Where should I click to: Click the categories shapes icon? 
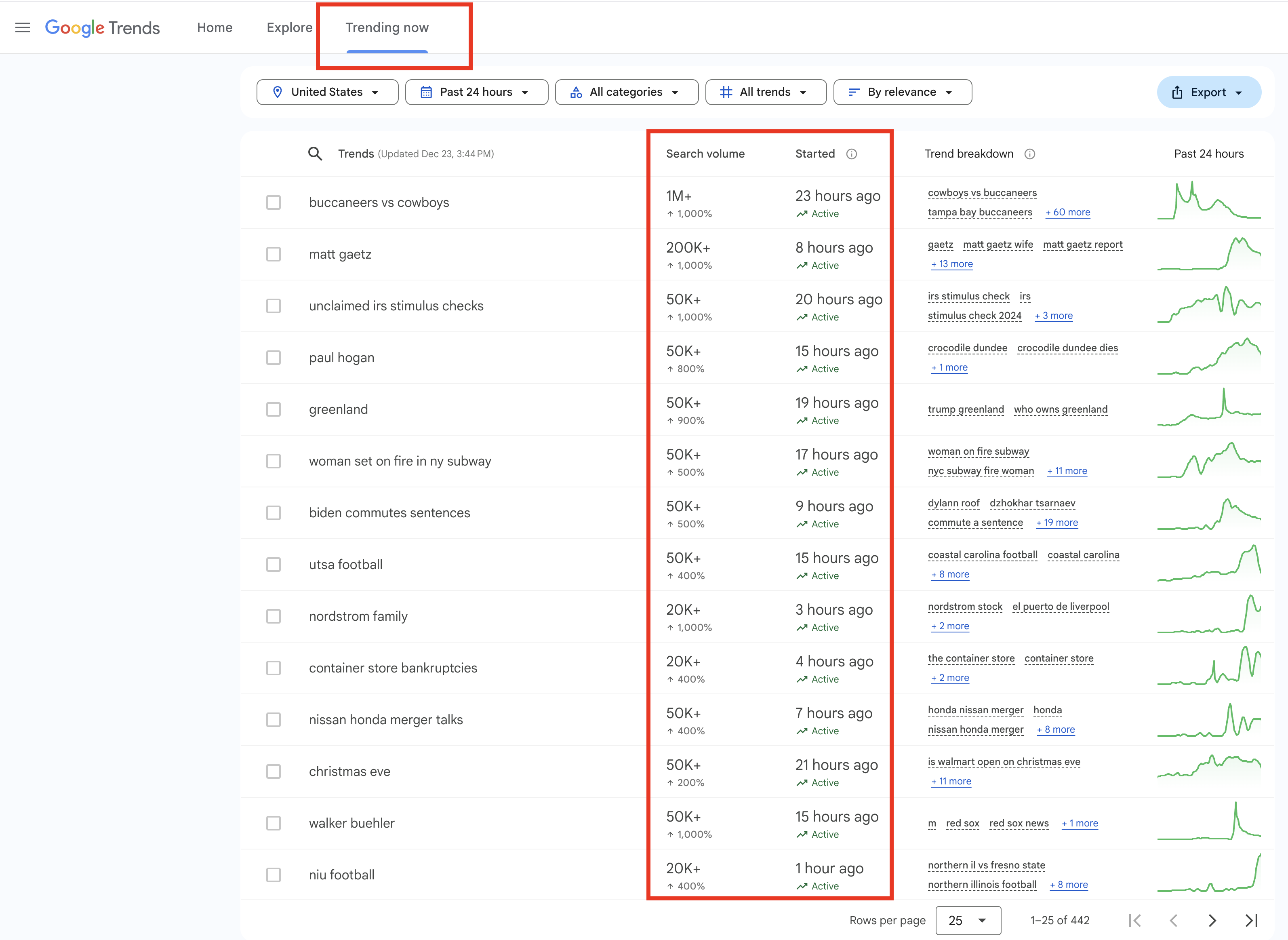tap(576, 92)
